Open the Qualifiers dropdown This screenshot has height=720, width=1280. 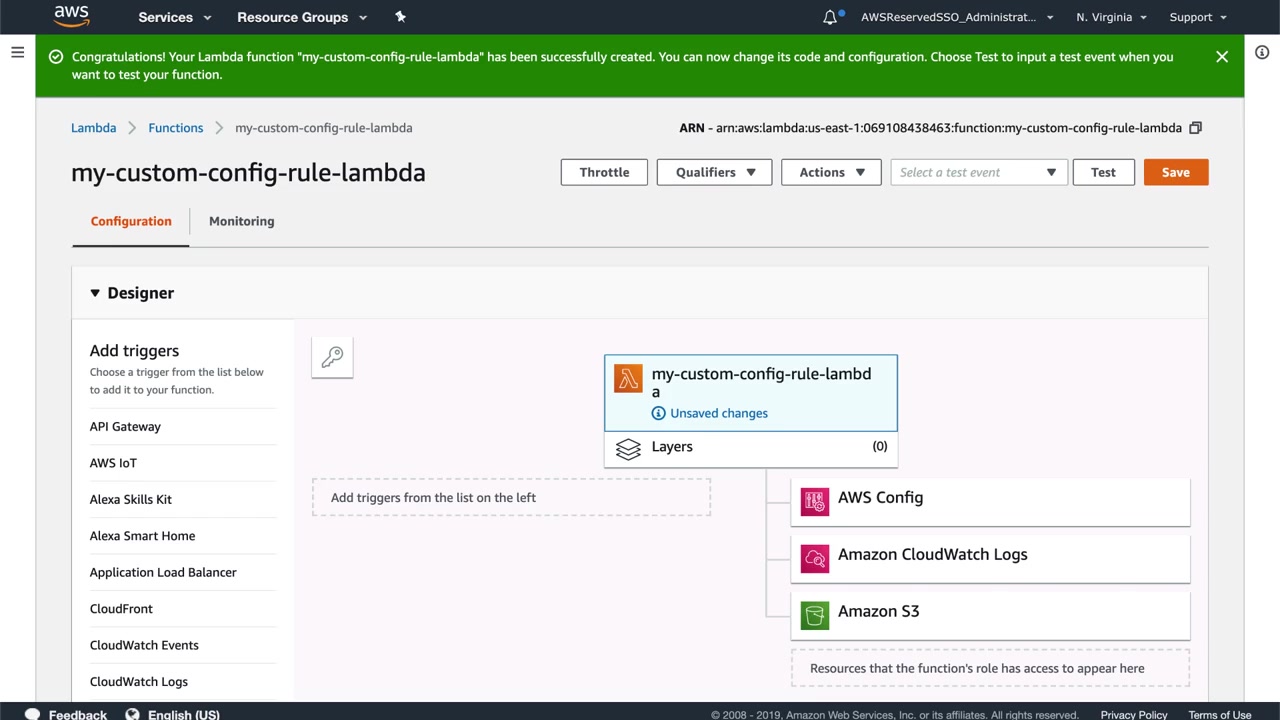pyautogui.click(x=714, y=172)
